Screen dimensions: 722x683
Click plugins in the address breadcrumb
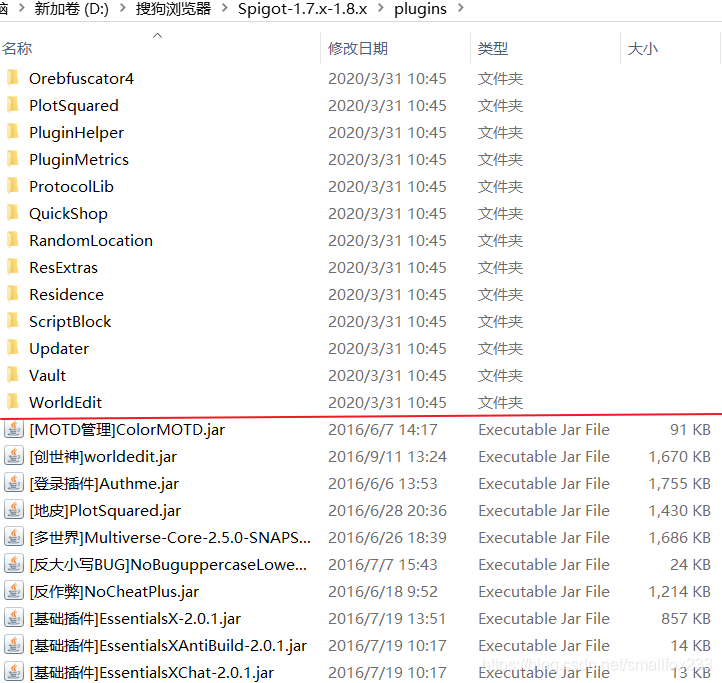point(420,9)
